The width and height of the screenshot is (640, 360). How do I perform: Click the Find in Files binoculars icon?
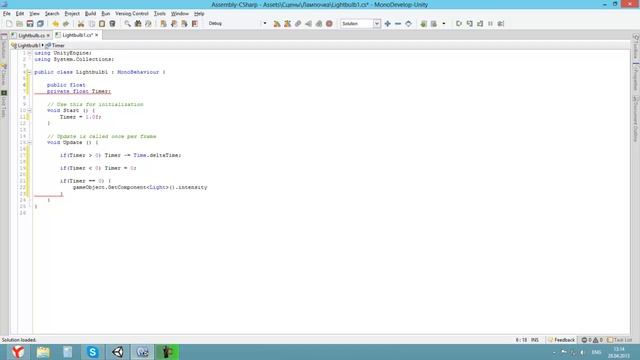(138, 24)
